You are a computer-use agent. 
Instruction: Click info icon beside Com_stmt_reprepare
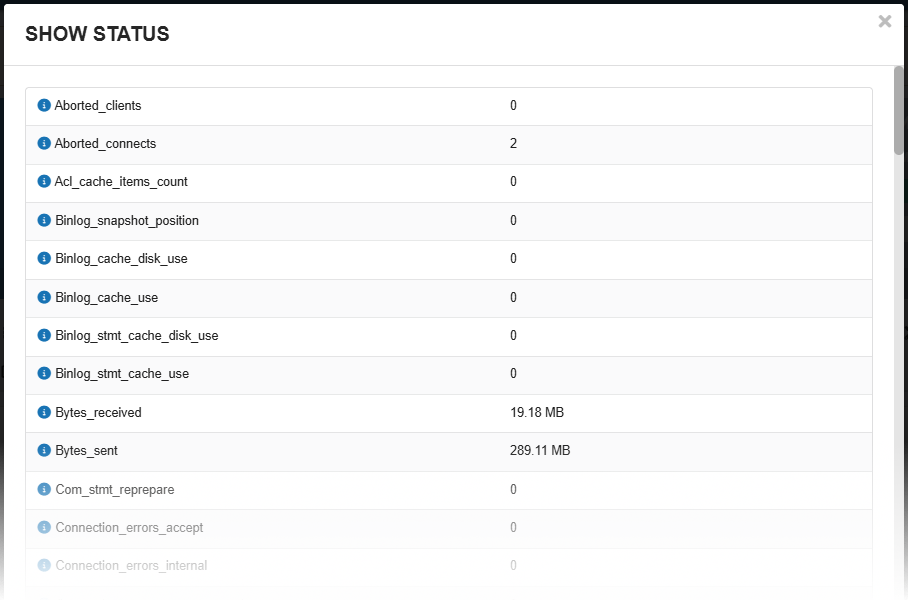point(44,489)
